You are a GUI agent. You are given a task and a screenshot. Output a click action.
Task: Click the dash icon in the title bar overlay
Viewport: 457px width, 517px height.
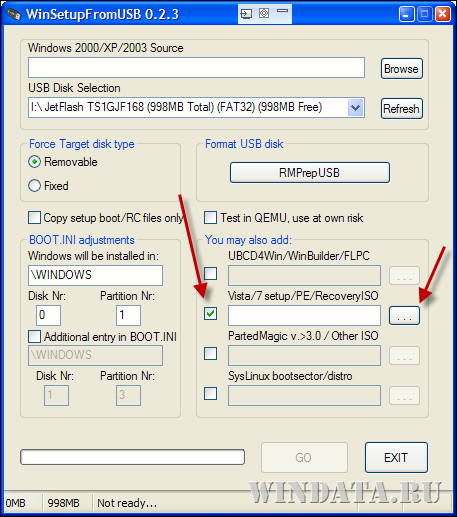tap(282, 11)
